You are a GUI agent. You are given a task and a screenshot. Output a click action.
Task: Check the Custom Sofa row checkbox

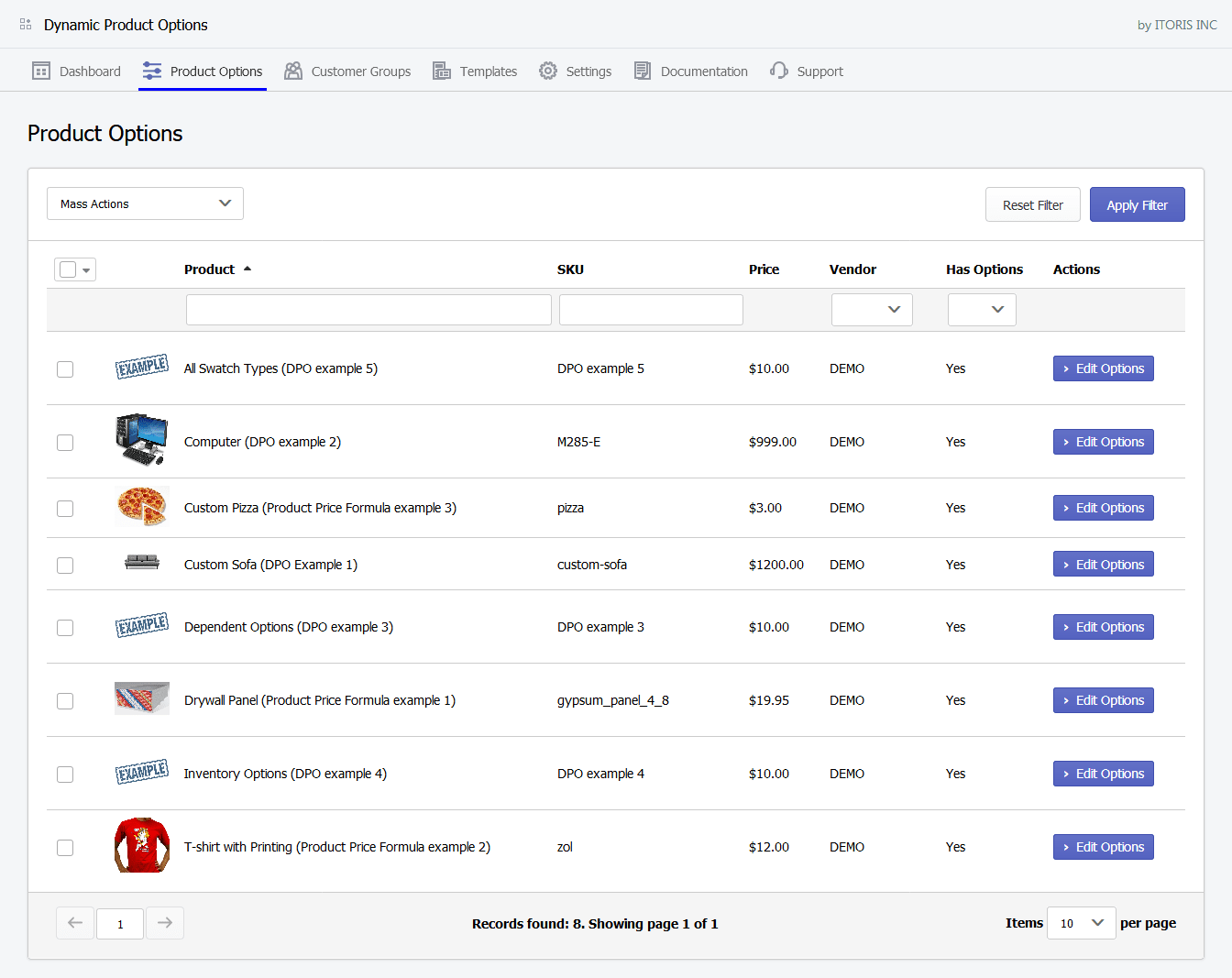(x=65, y=566)
